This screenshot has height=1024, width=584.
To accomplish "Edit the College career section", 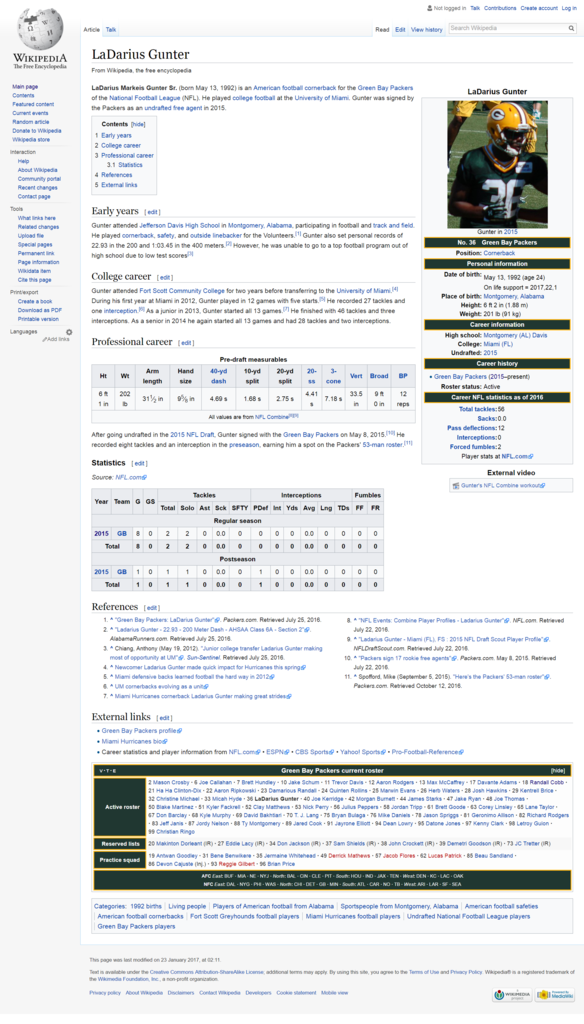I will (x=165, y=278).
